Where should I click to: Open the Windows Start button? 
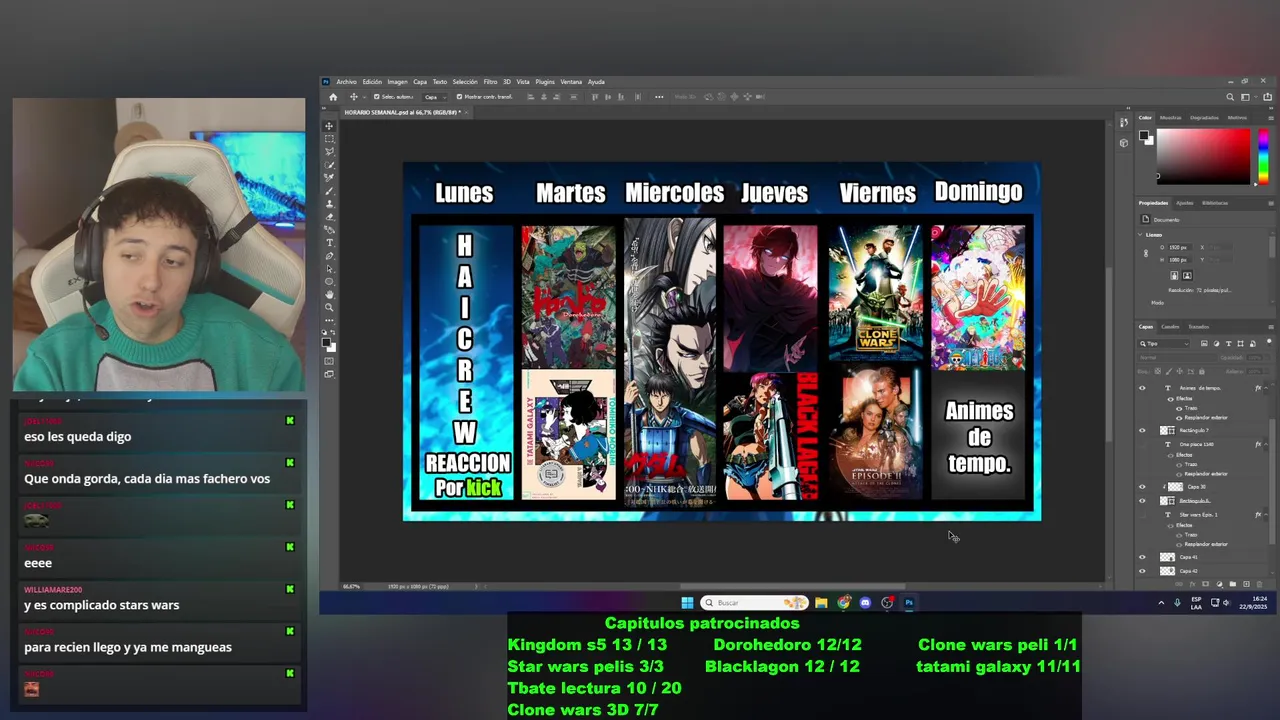point(687,603)
